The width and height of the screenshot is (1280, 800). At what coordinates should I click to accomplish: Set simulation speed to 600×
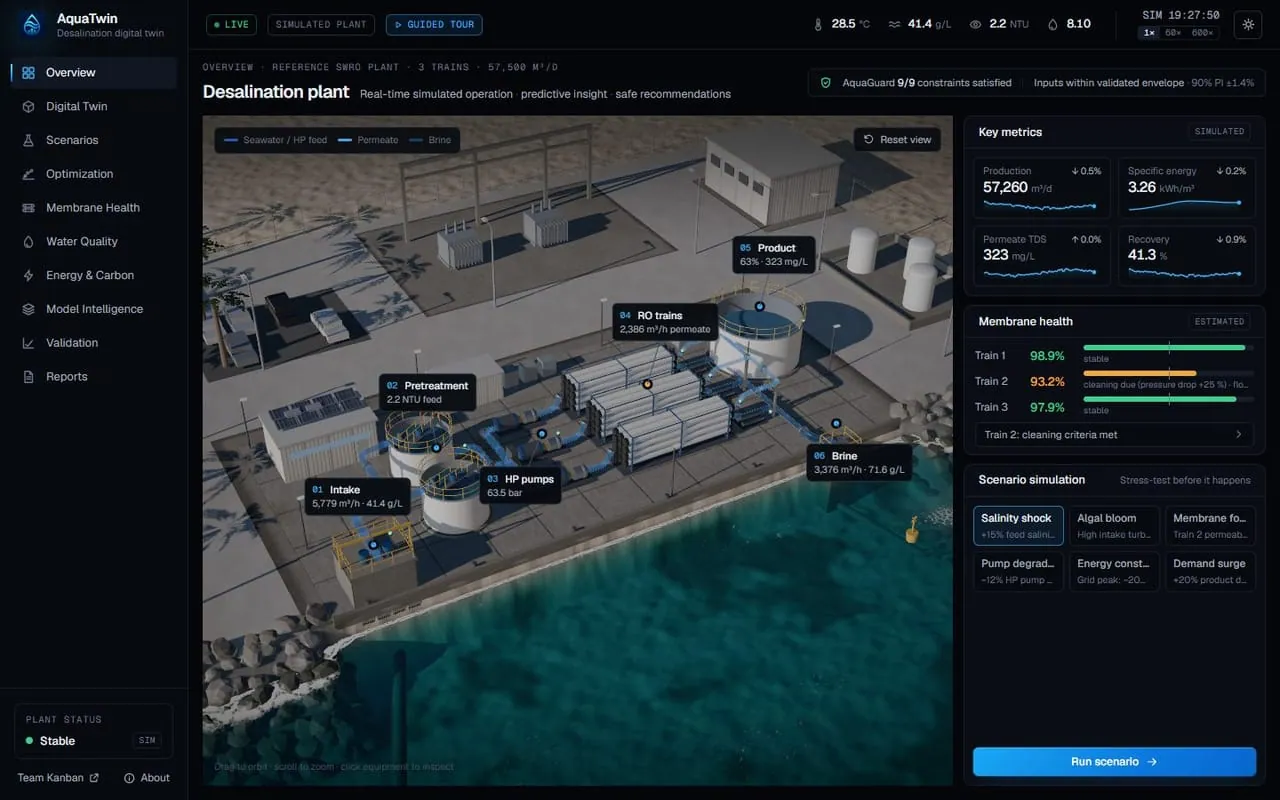click(1201, 33)
